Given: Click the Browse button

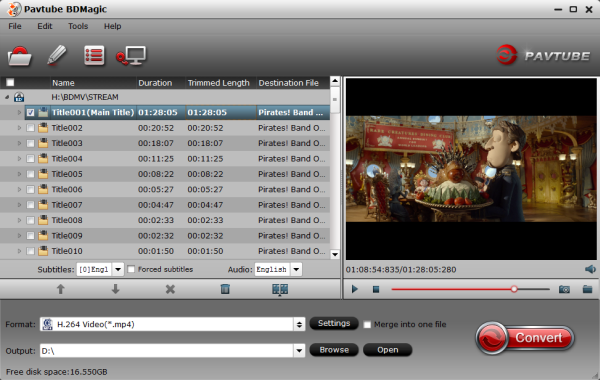Looking at the screenshot, I should [334, 350].
